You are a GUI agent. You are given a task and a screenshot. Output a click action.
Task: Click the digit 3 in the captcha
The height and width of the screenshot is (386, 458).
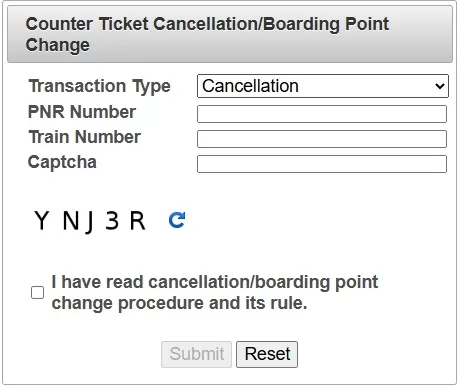[x=112, y=220]
